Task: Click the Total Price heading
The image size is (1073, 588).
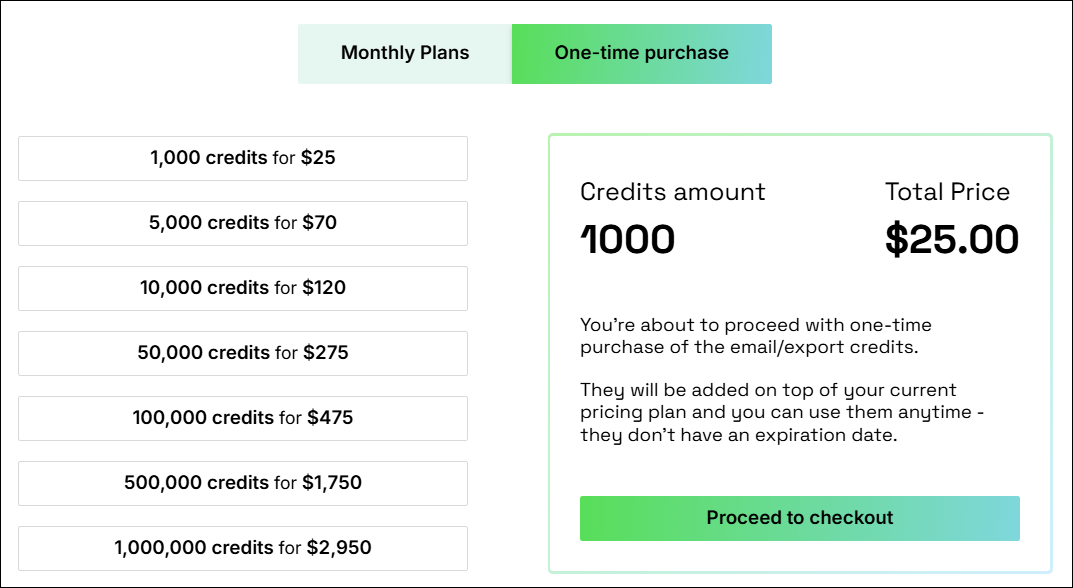Action: (947, 191)
